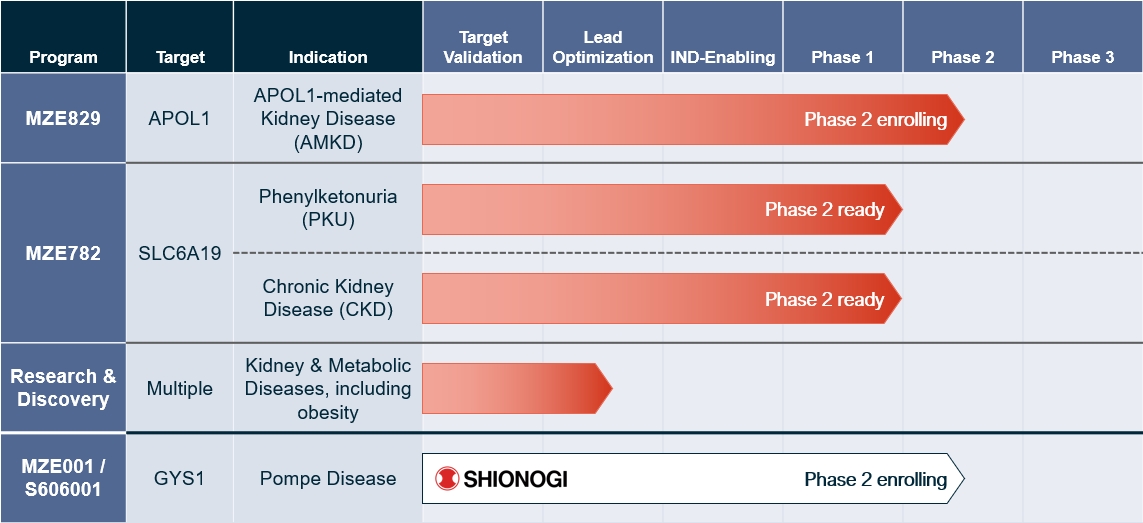
Task: Select the MZE001 / S606001 program cell
Action: click(x=63, y=479)
